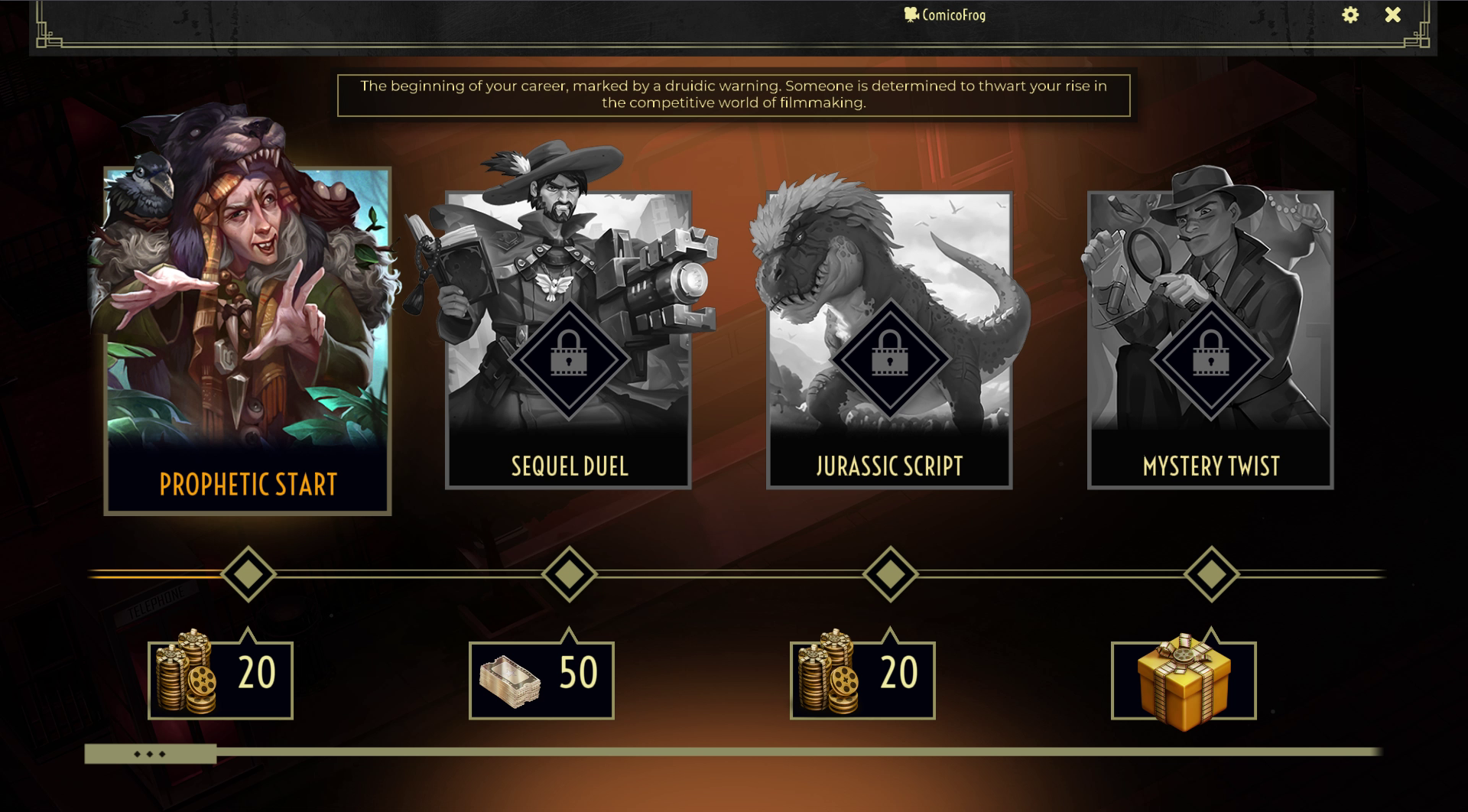The image size is (1468, 812).
Task: Open the settings gear icon
Action: 1350,15
